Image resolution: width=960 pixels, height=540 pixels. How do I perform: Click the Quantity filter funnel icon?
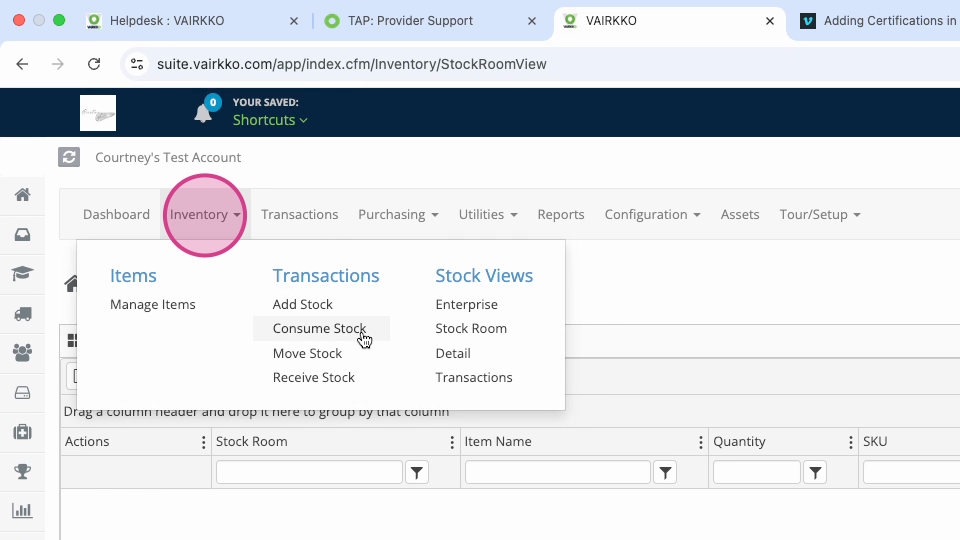point(815,472)
